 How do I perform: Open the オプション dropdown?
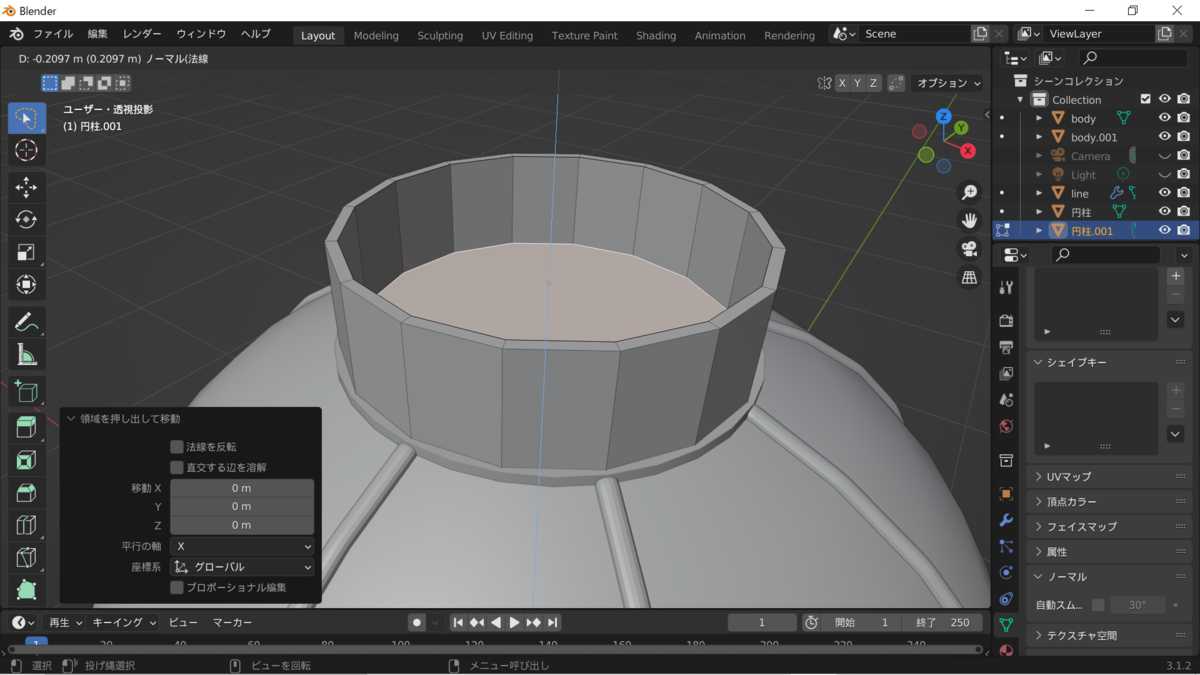click(x=948, y=83)
